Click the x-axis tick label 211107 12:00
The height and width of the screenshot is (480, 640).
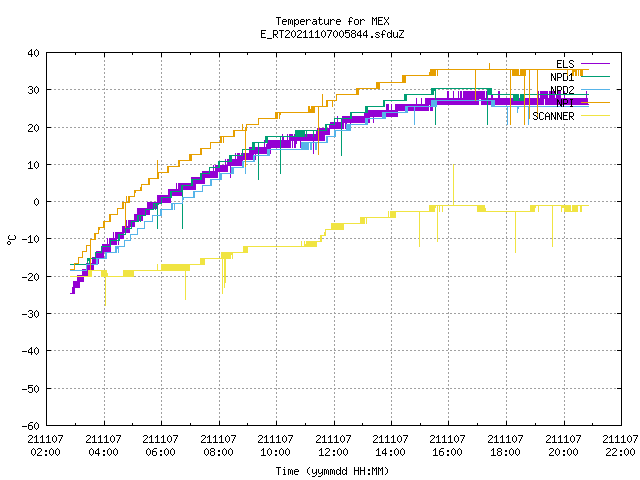coord(333,446)
